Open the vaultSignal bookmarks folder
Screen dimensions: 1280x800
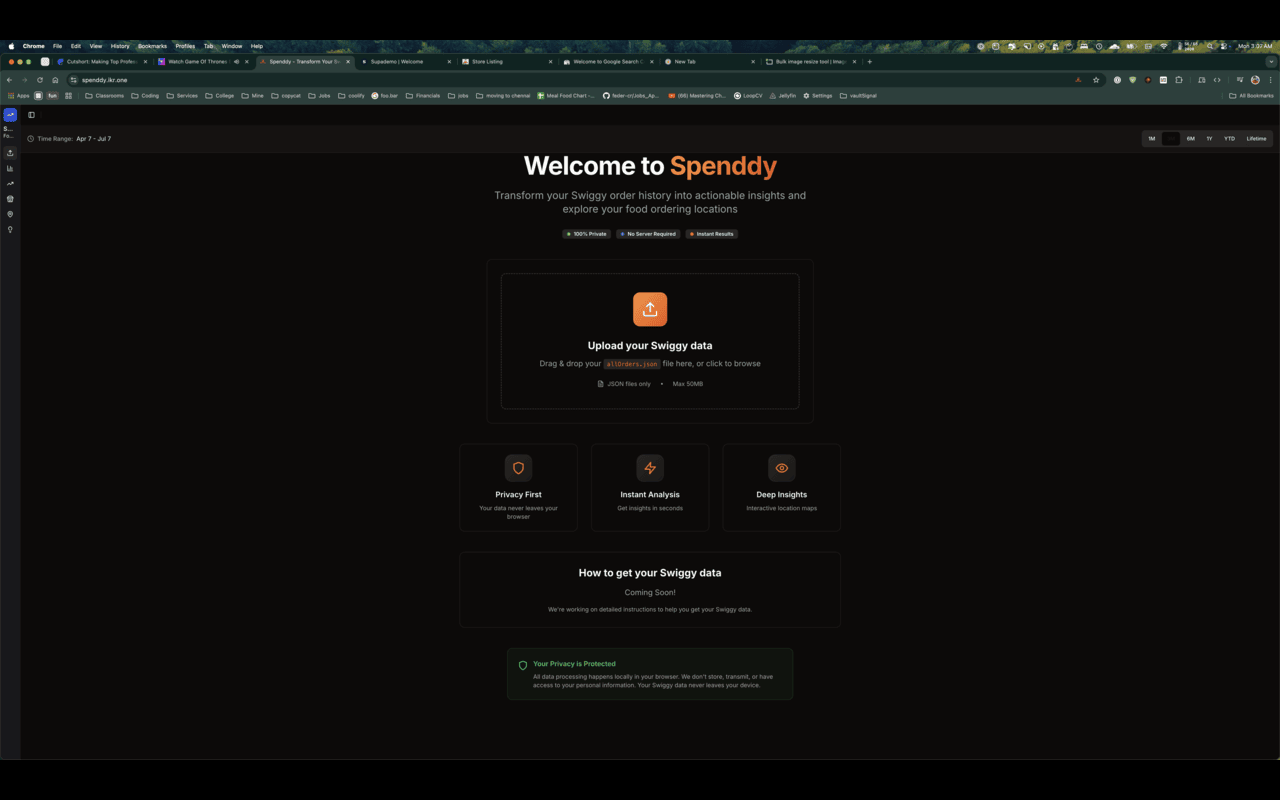pos(858,96)
